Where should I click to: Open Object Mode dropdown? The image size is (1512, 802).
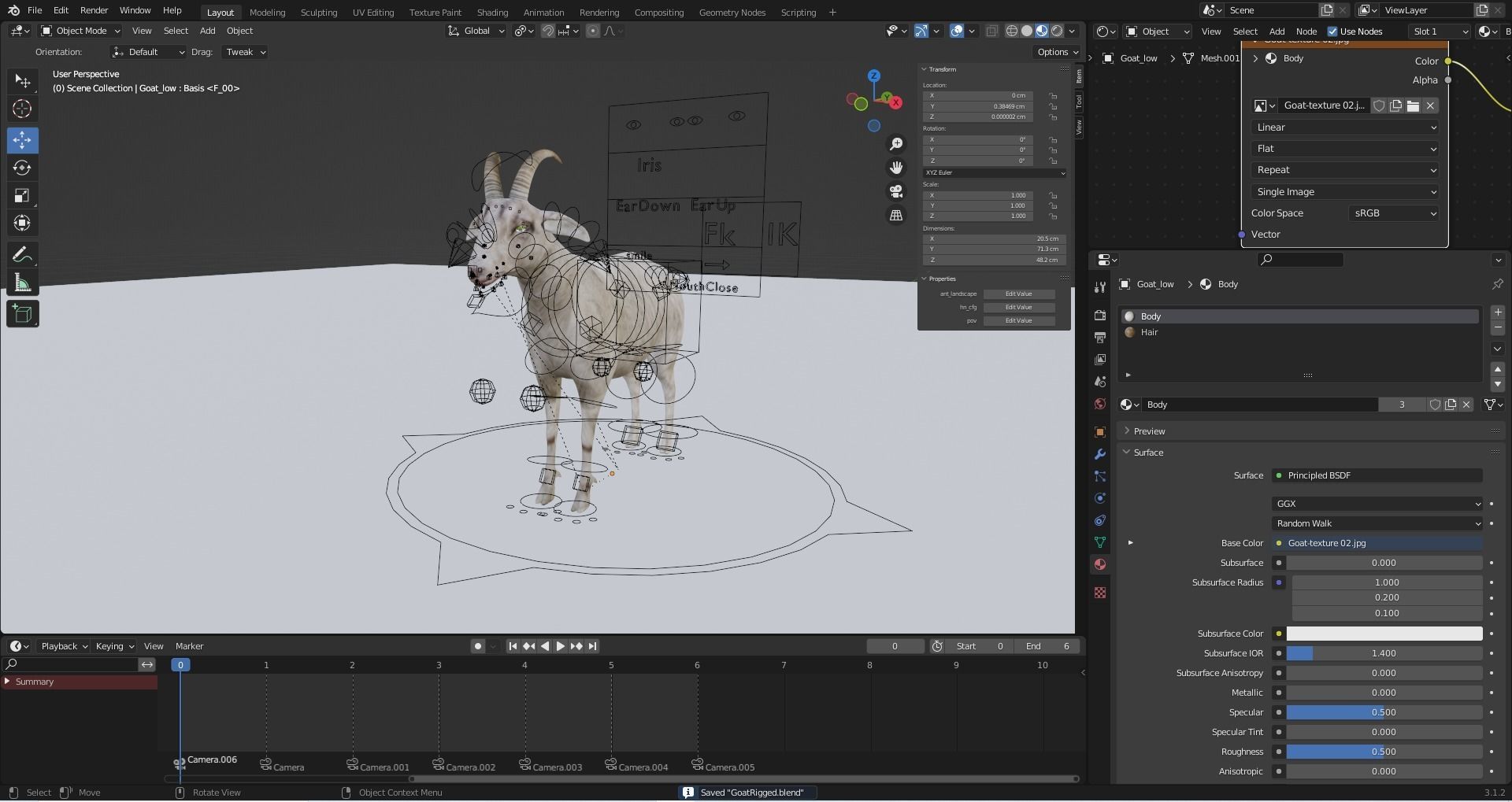coord(80,31)
